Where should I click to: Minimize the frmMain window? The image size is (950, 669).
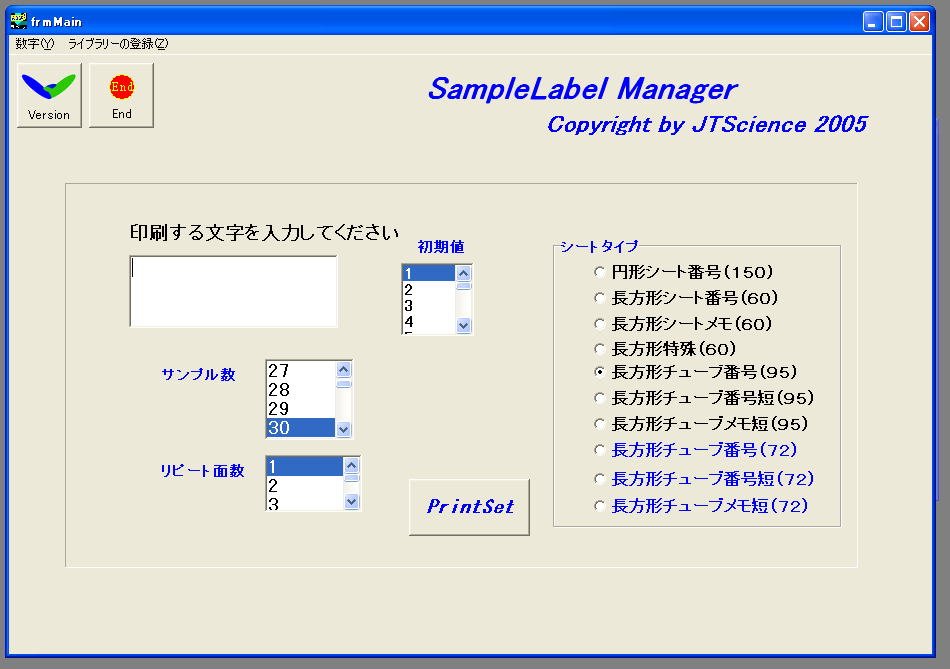point(872,22)
